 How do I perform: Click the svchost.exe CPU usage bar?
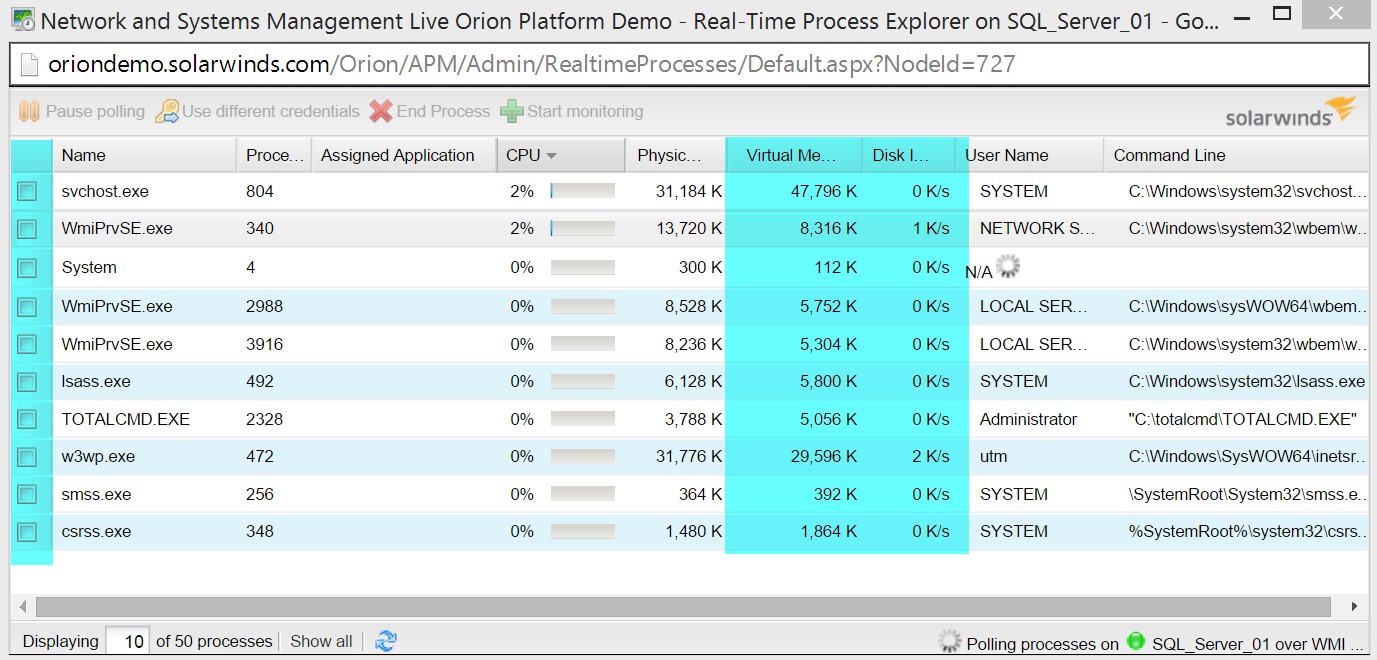point(582,191)
